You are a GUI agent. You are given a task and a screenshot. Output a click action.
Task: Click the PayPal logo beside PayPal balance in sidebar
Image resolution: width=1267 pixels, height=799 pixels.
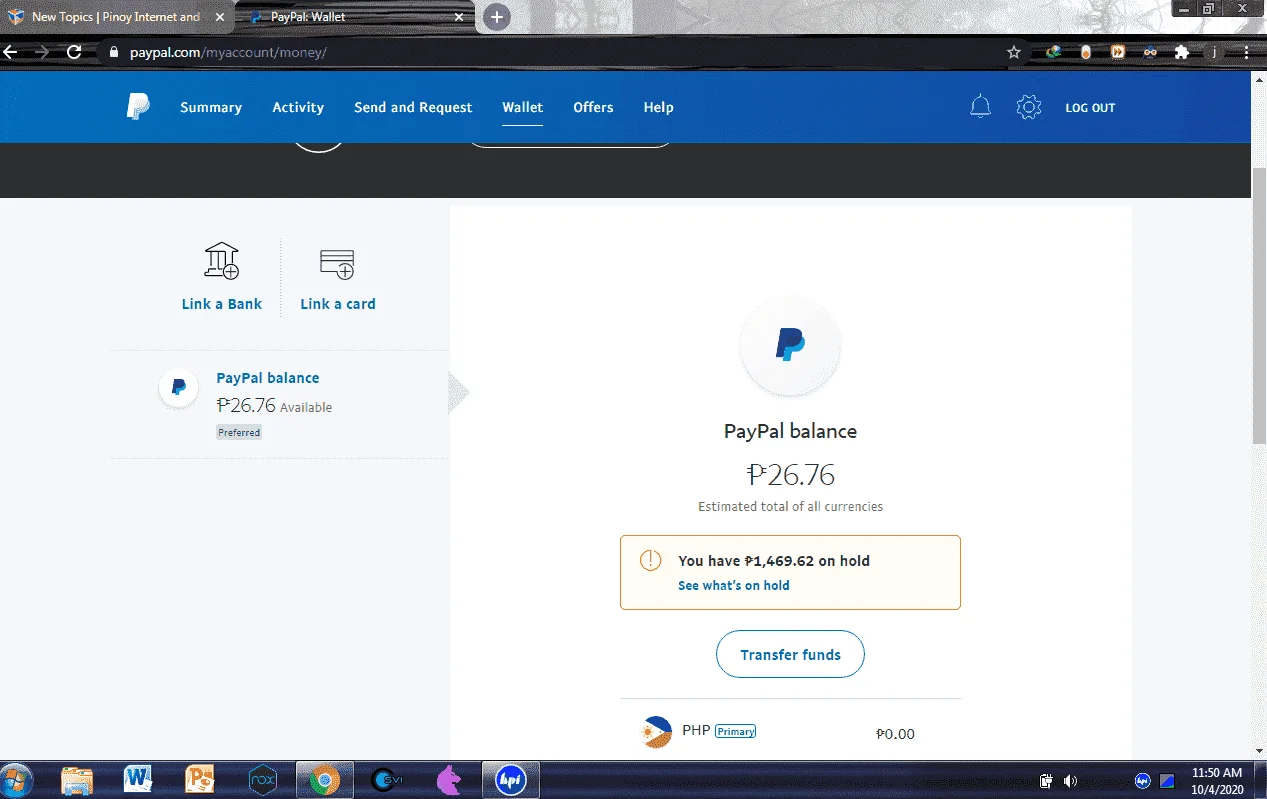[178, 388]
